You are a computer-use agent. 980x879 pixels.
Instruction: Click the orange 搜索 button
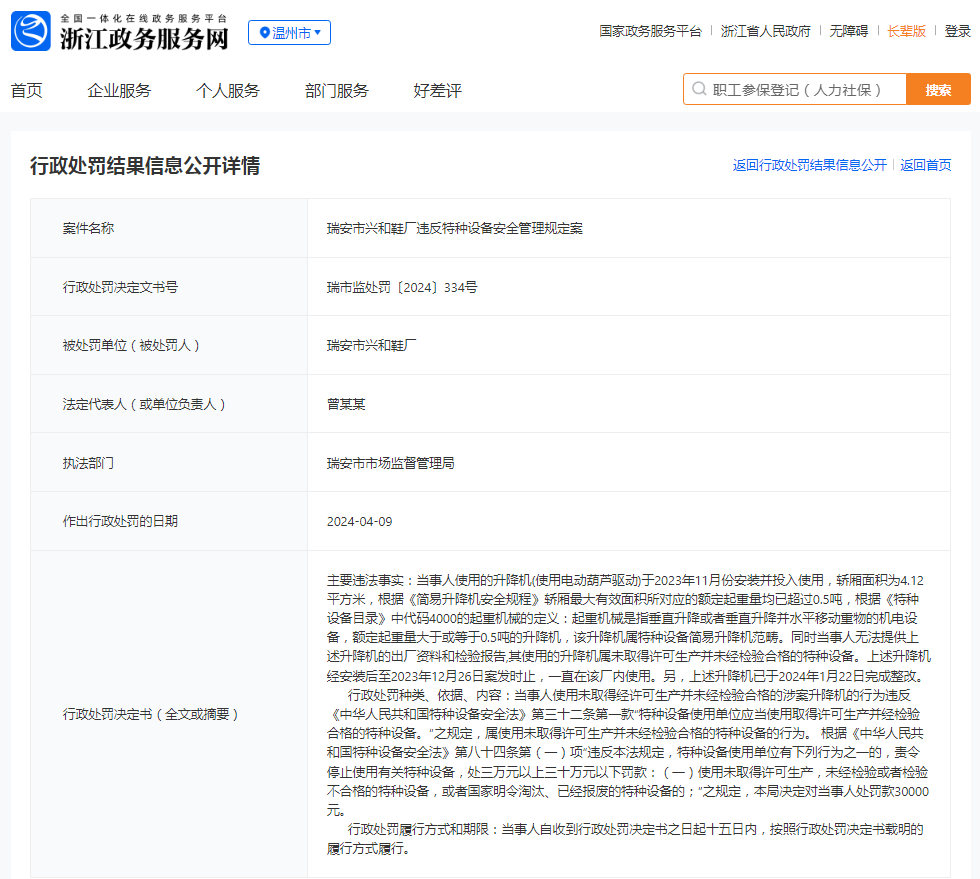[938, 89]
